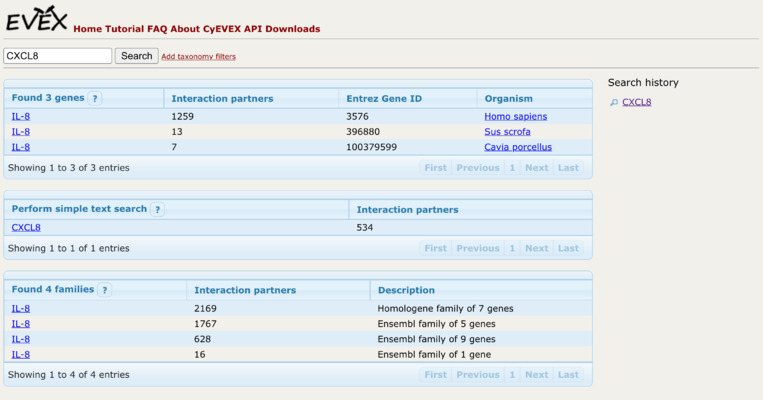Open help icon beside Perform simple text search
763x400 pixels.
(157, 210)
